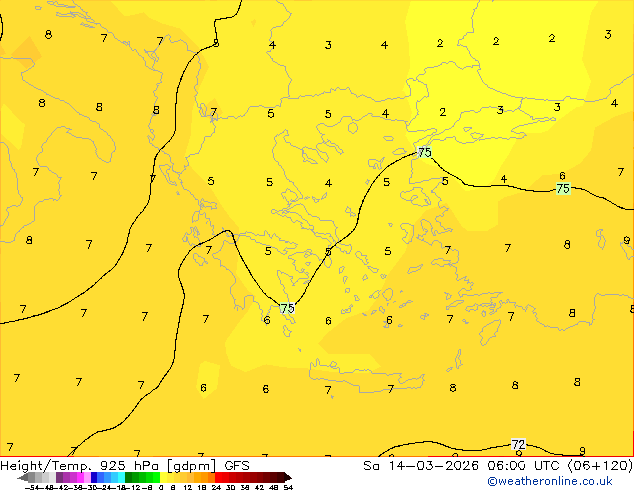Click the left arrow end of color scale
Screen dimensions: 634x490
[23, 478]
